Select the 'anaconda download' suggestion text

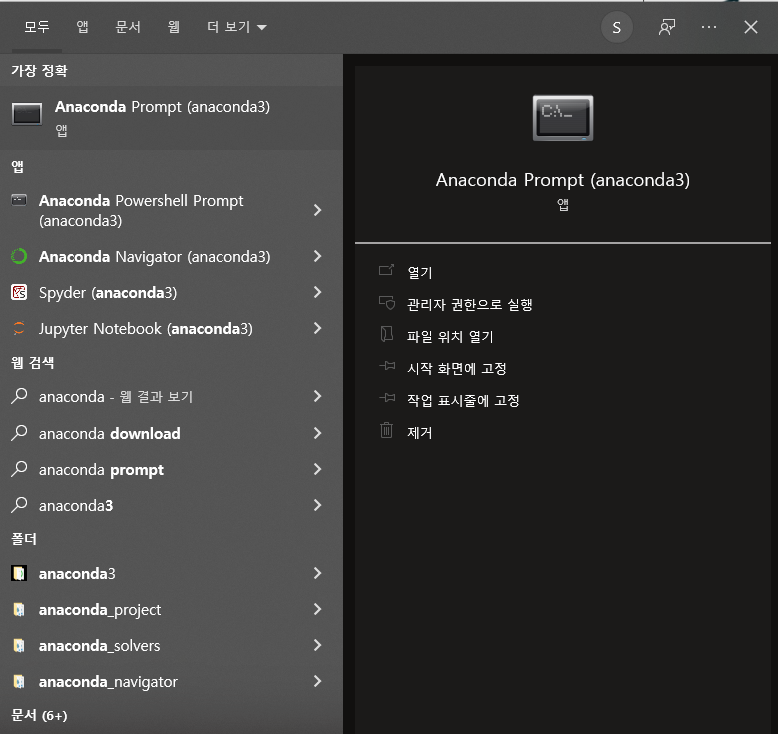[x=110, y=434]
